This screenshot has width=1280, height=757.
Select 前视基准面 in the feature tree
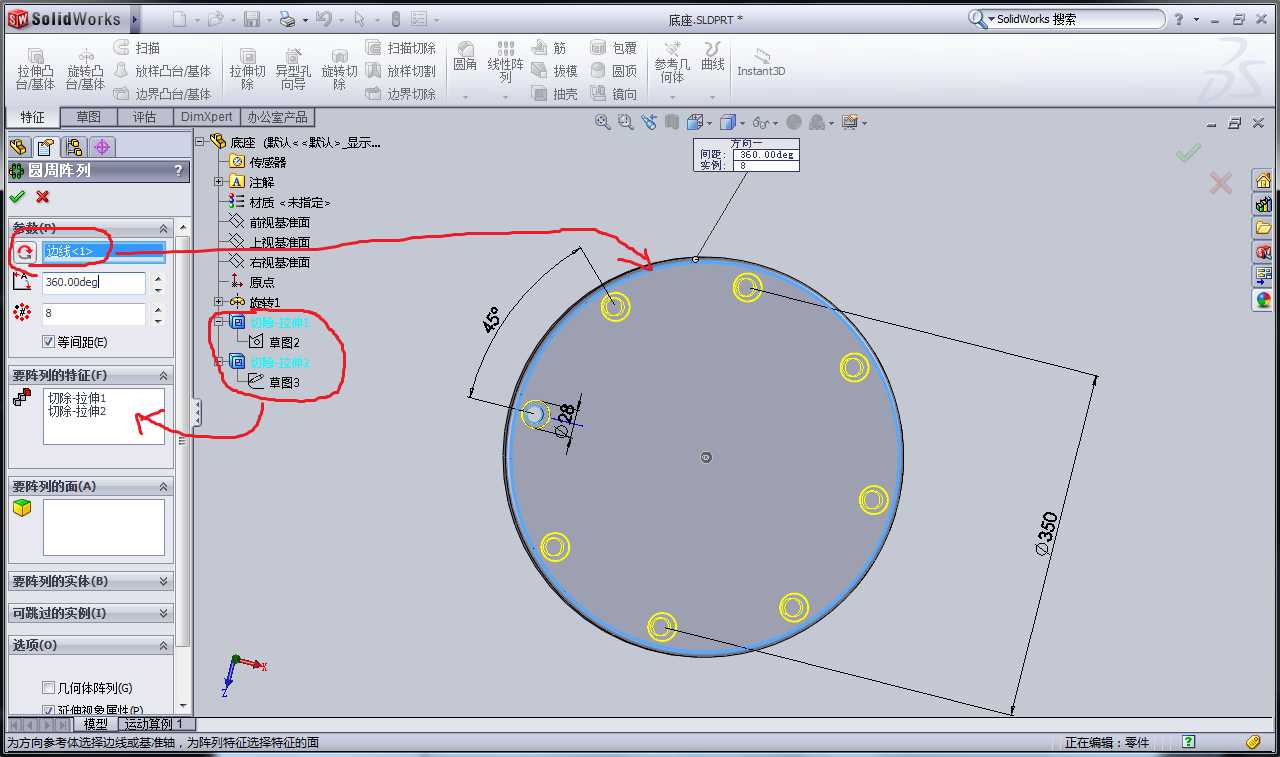(x=279, y=222)
